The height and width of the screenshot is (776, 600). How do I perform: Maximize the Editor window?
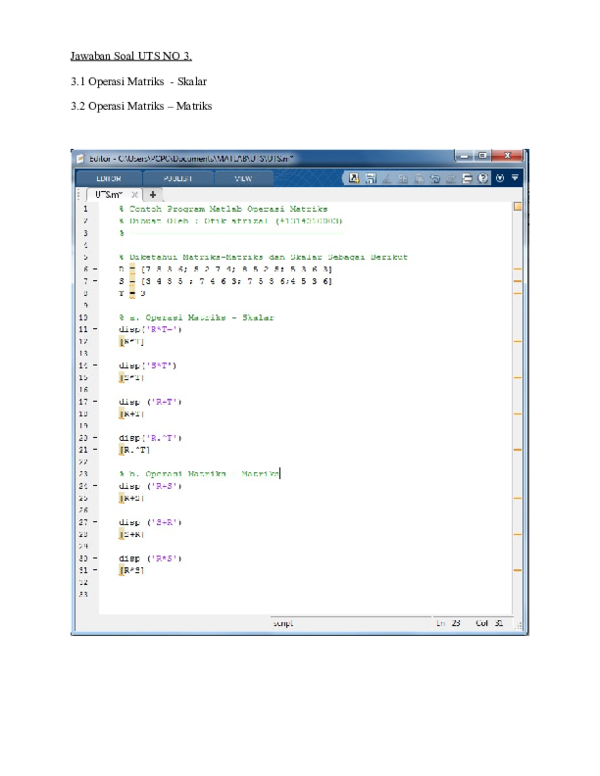[x=482, y=156]
